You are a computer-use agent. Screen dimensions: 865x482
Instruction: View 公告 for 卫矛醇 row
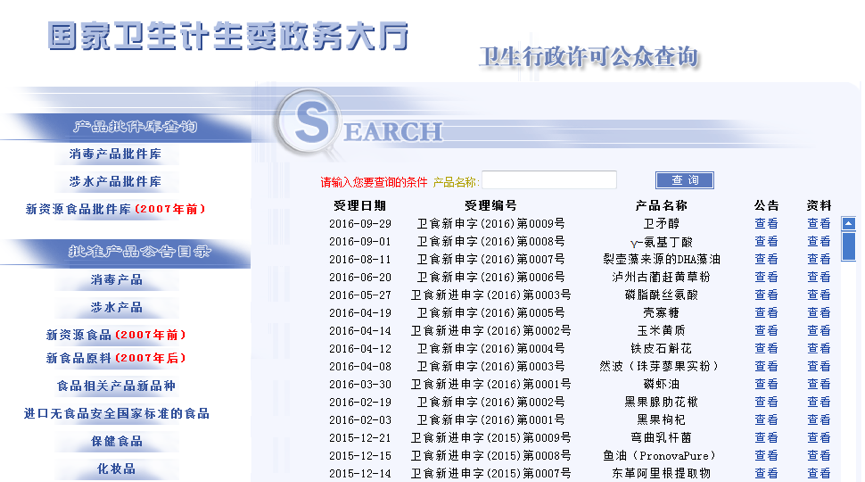click(x=766, y=224)
